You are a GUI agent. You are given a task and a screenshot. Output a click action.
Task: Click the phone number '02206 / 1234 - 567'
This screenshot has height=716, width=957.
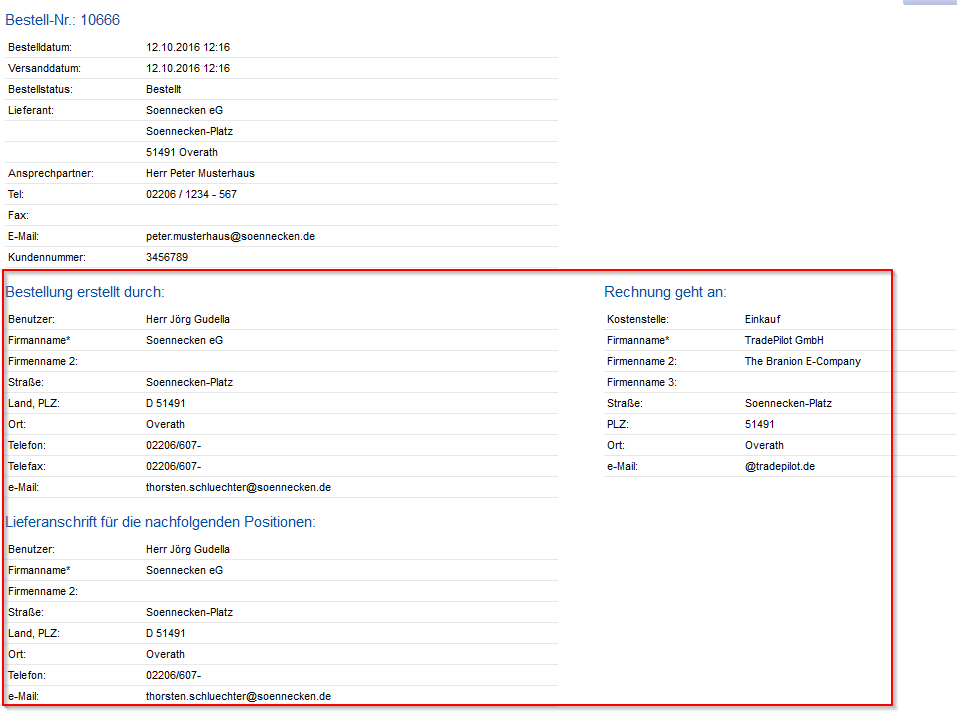click(x=191, y=194)
